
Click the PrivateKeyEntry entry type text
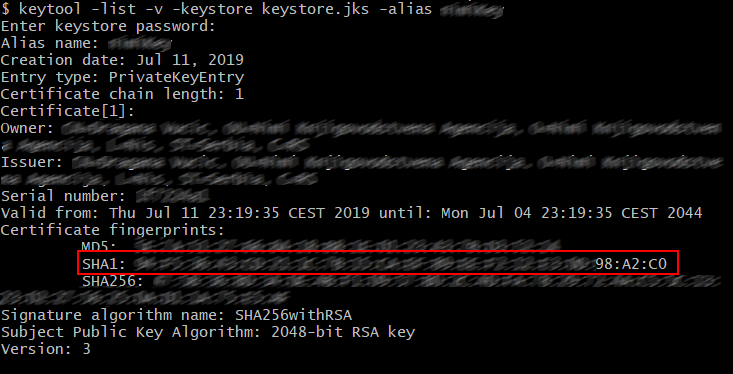pyautogui.click(x=176, y=77)
